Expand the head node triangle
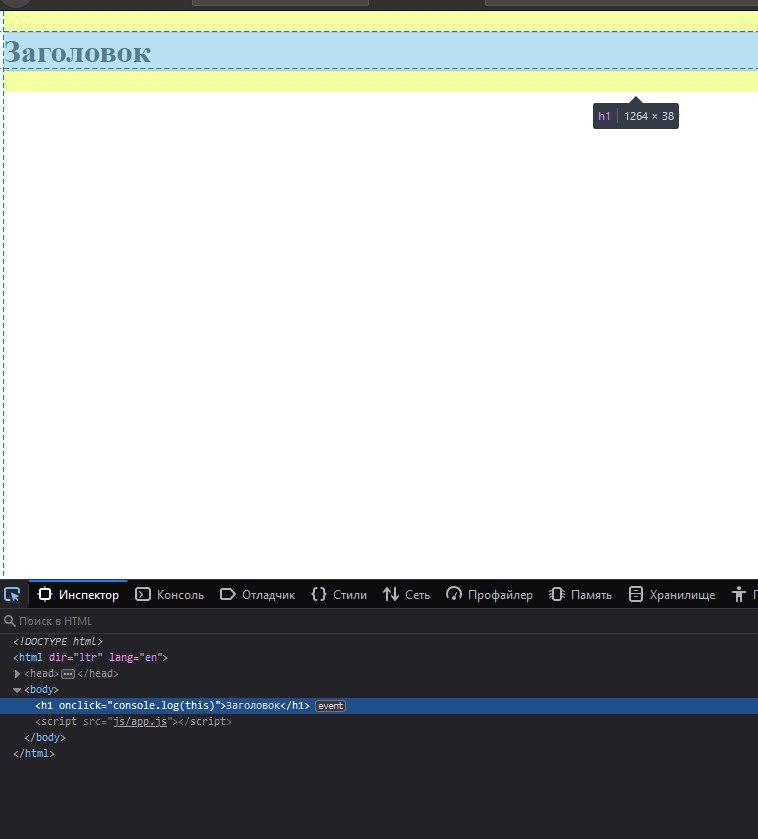758x839 pixels. 17,674
